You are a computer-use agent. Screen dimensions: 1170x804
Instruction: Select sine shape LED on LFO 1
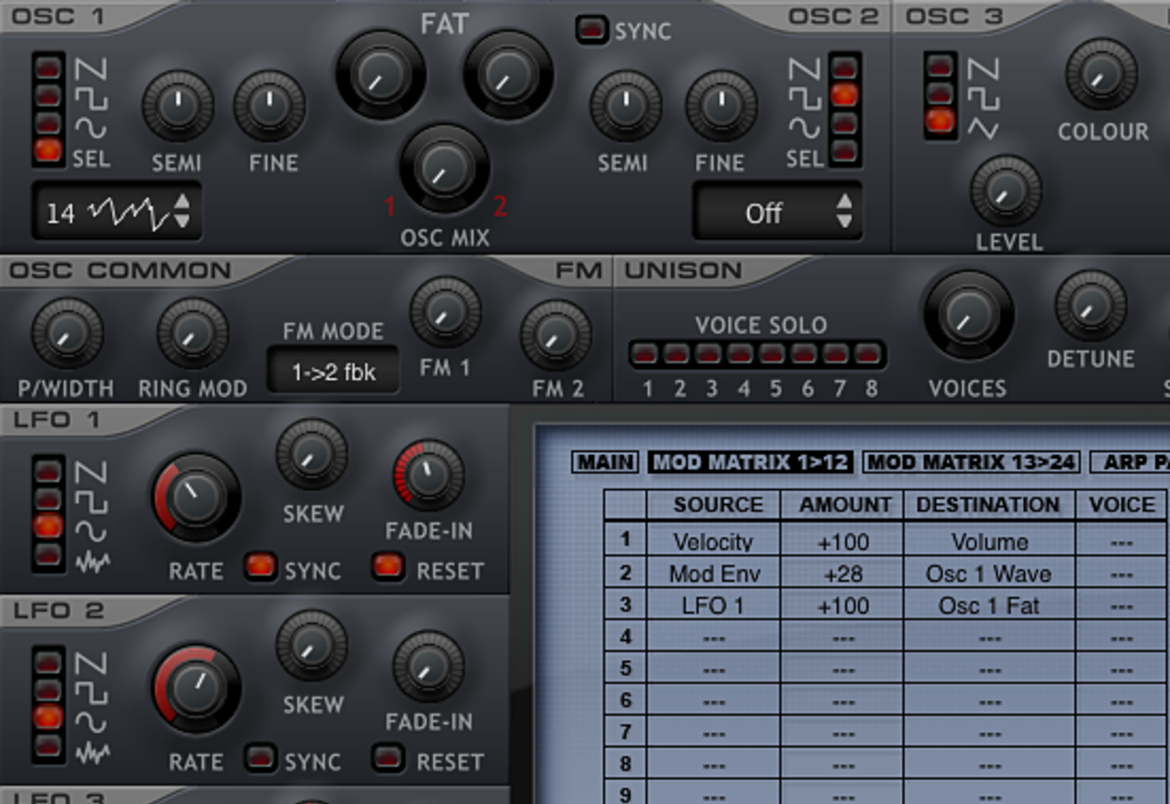click(48, 526)
